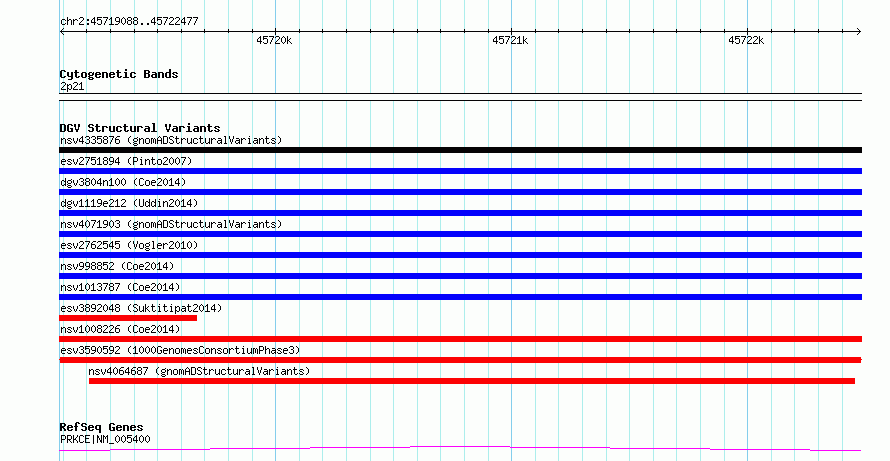Open the dgv1119e212 (Uddin2014) variant label

pos(129,203)
